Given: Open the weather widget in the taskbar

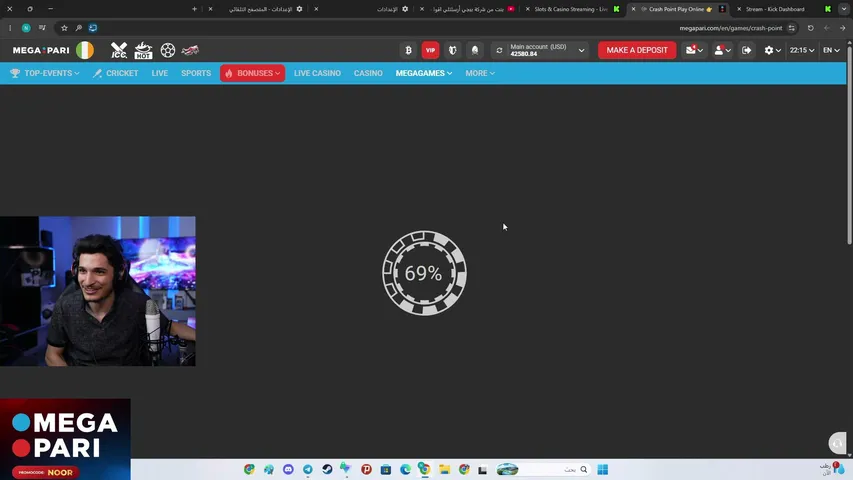Looking at the screenshot, I should [833, 469].
